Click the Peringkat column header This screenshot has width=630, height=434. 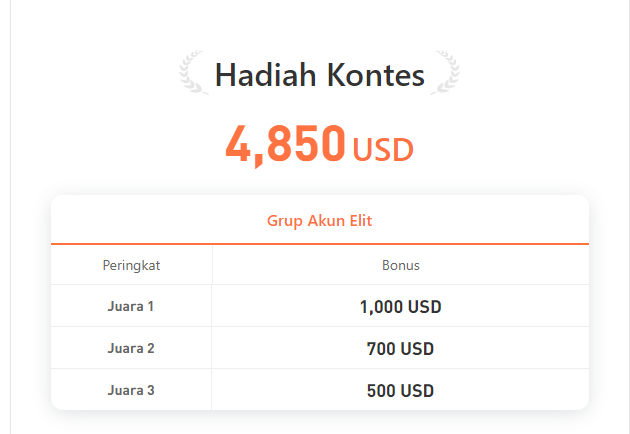pos(131,266)
